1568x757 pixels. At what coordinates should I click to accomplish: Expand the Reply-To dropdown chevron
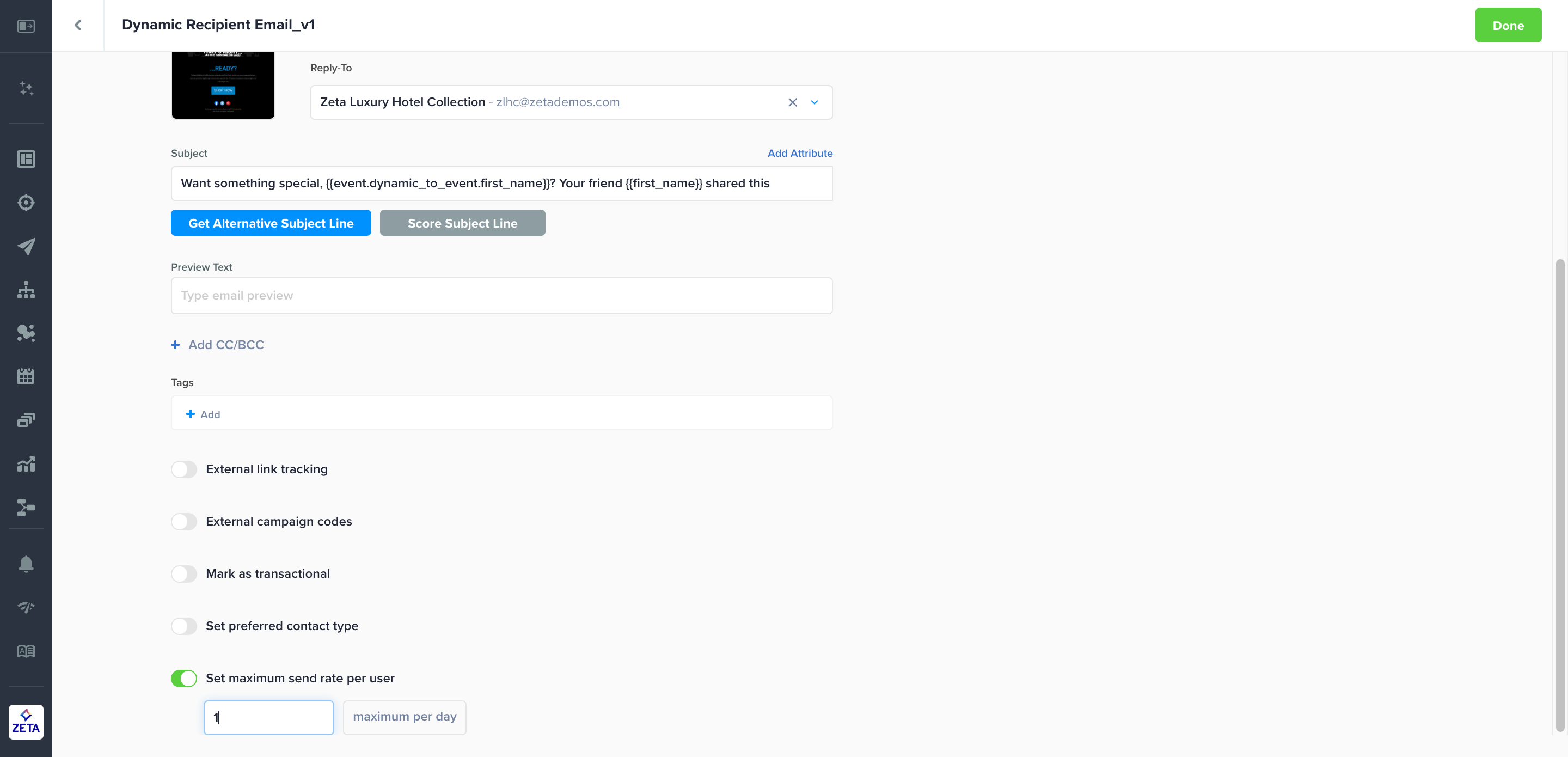click(814, 102)
